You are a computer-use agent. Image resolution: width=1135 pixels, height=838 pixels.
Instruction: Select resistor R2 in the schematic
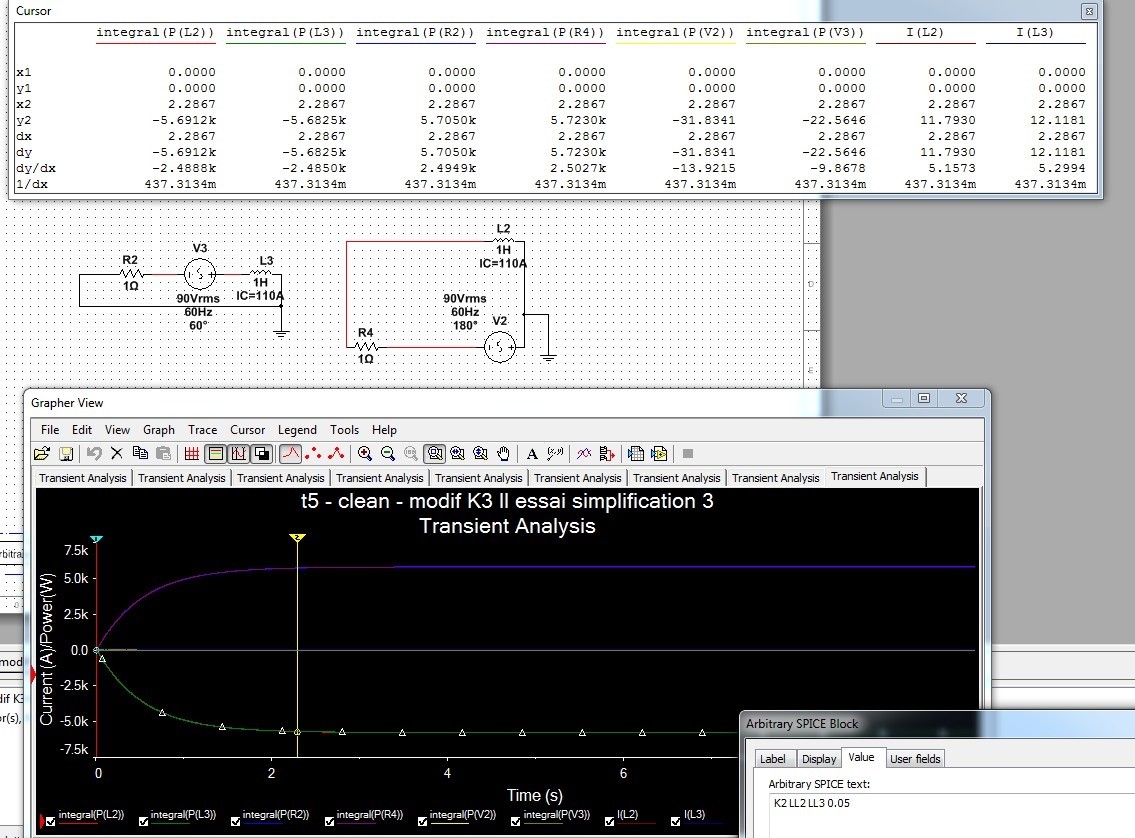(130, 274)
